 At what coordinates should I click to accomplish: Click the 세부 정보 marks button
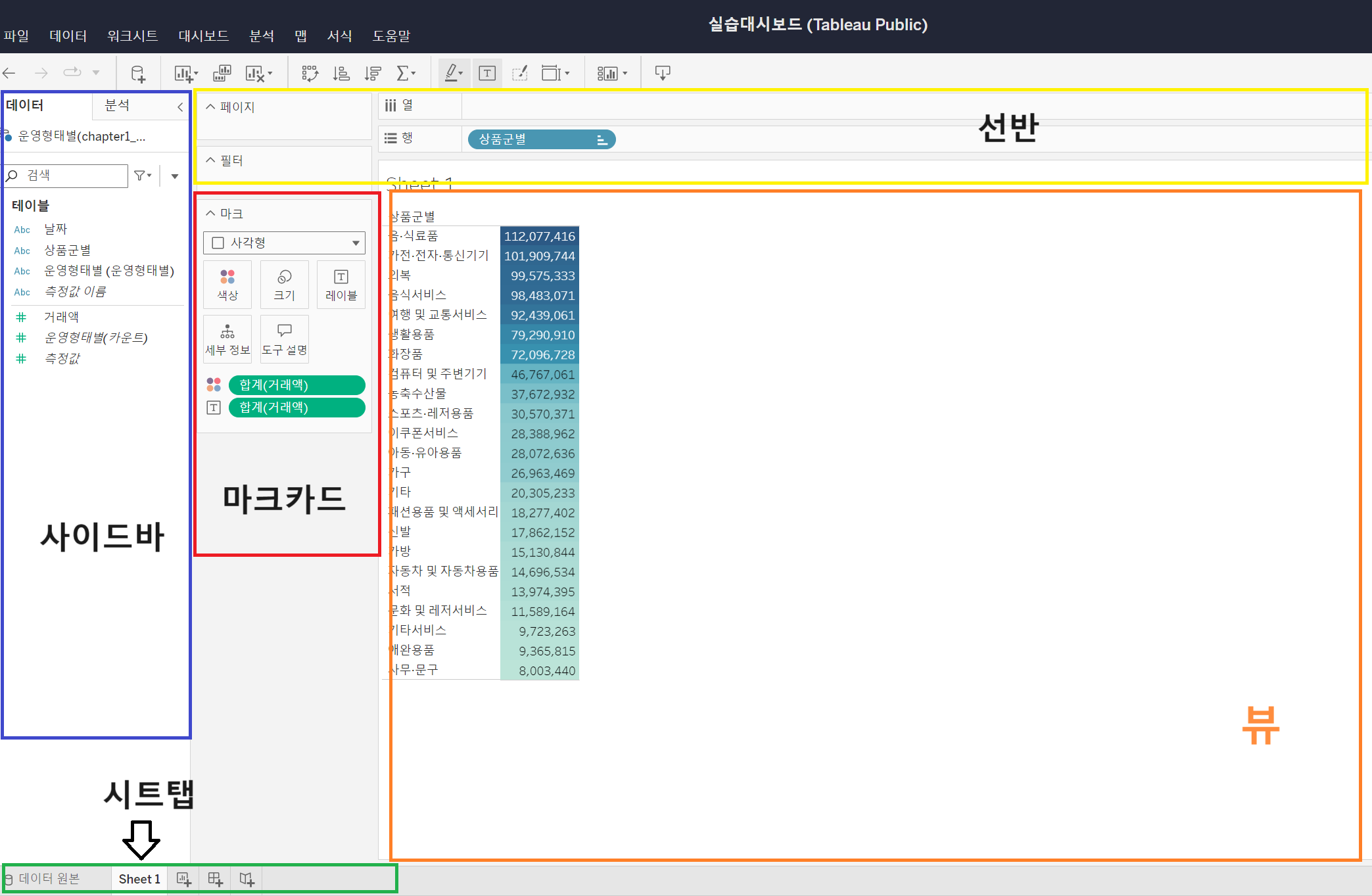tap(227, 339)
